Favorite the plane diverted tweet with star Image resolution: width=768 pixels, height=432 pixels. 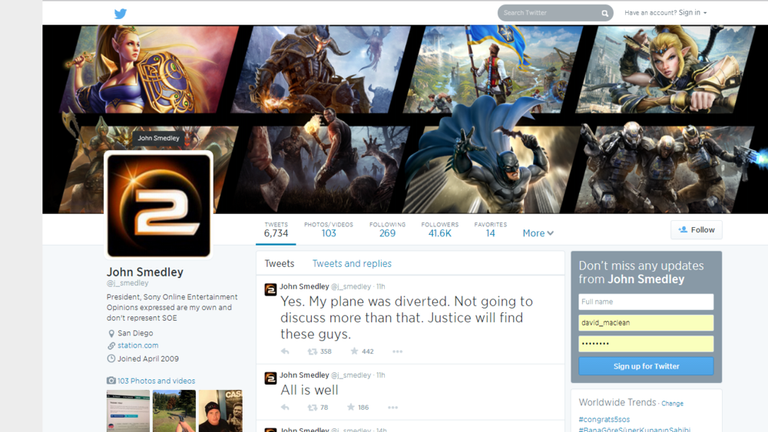pos(351,351)
